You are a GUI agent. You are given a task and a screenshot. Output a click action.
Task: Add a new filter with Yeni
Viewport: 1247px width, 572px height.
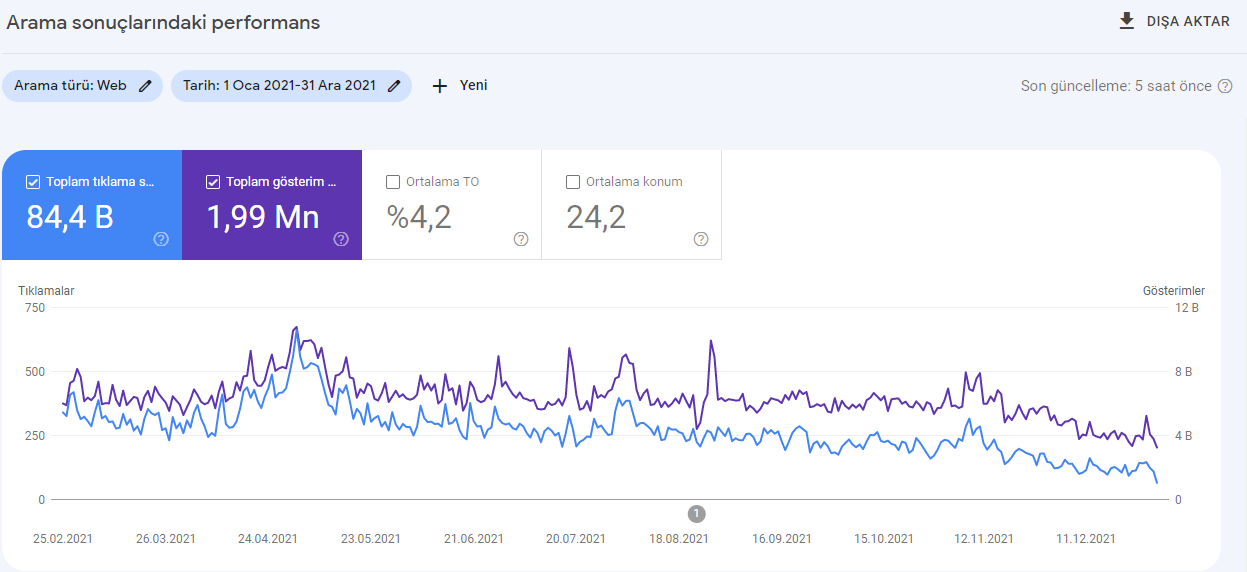460,86
